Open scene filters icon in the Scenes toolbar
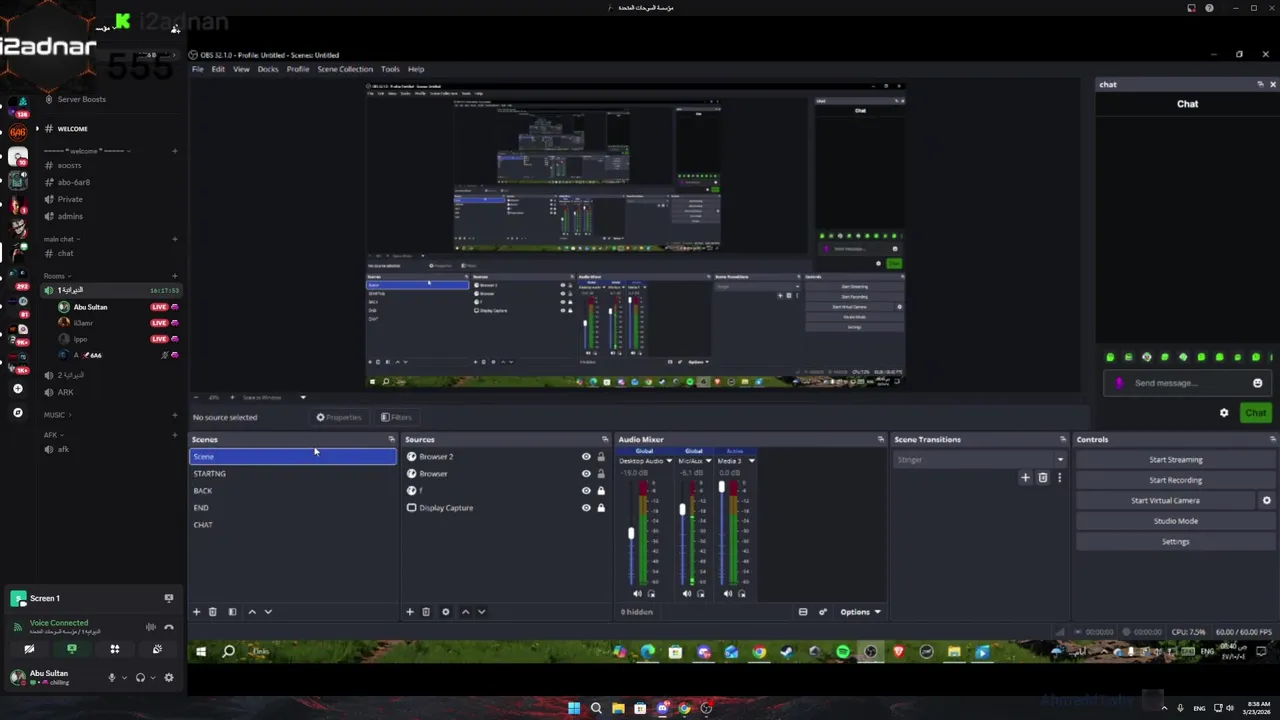Screen dimensions: 1280x720 coord(232,612)
